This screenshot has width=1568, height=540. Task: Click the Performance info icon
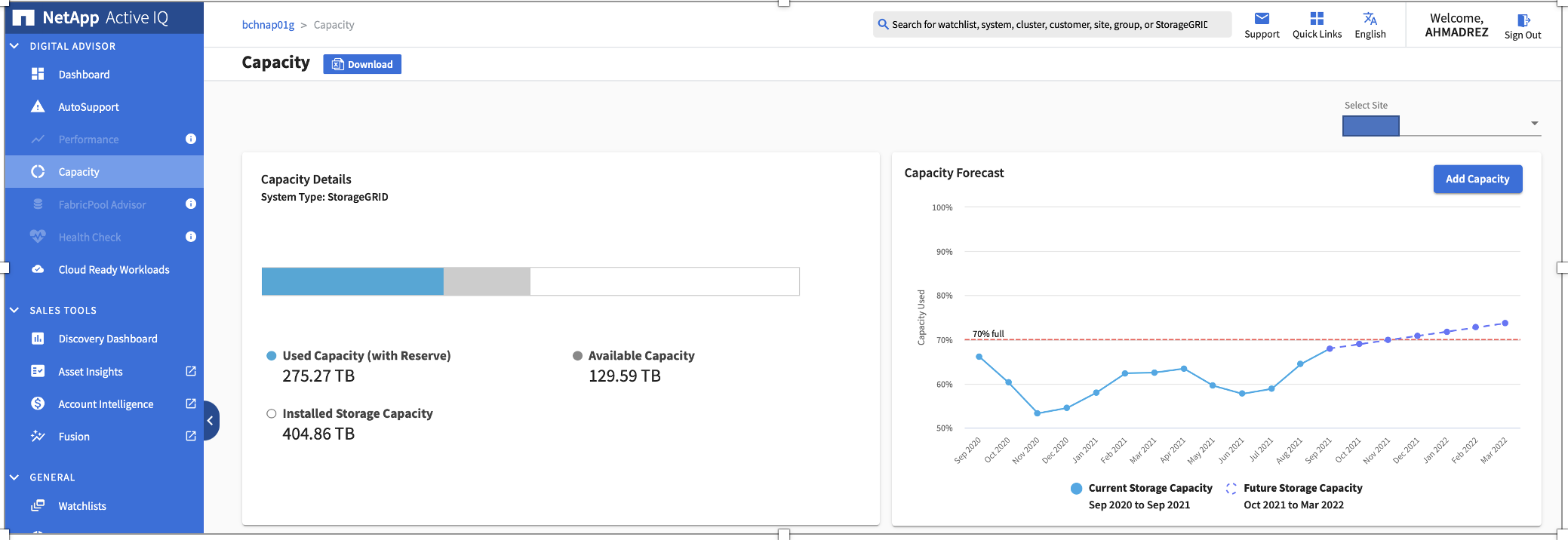(191, 139)
